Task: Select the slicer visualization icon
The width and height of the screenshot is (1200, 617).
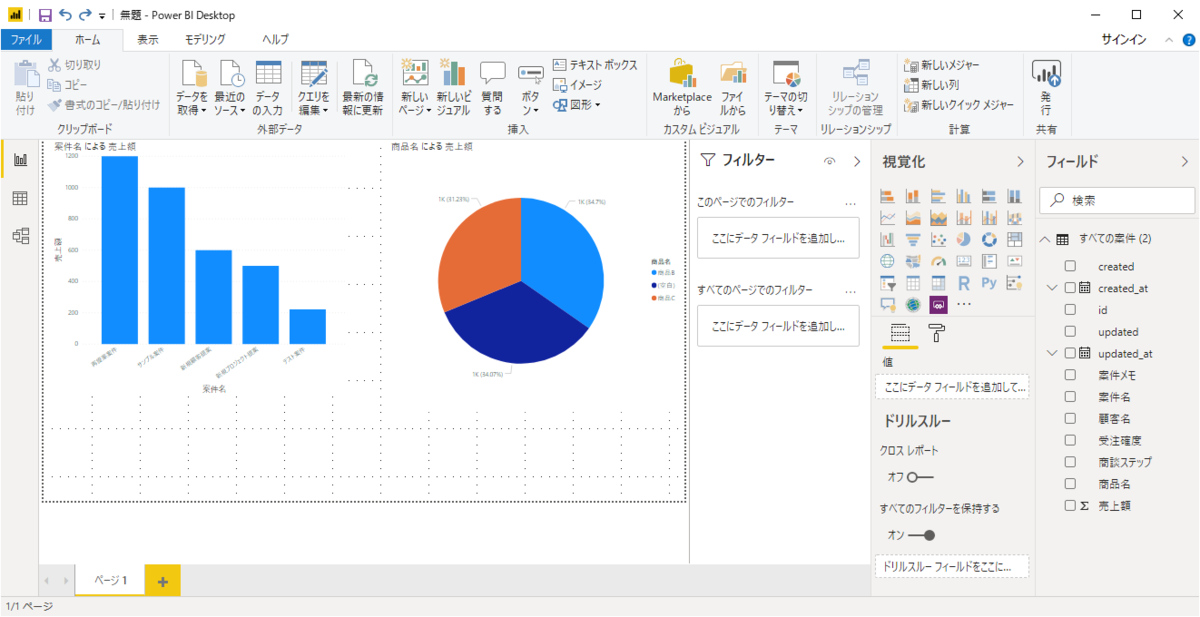Action: [x=888, y=283]
